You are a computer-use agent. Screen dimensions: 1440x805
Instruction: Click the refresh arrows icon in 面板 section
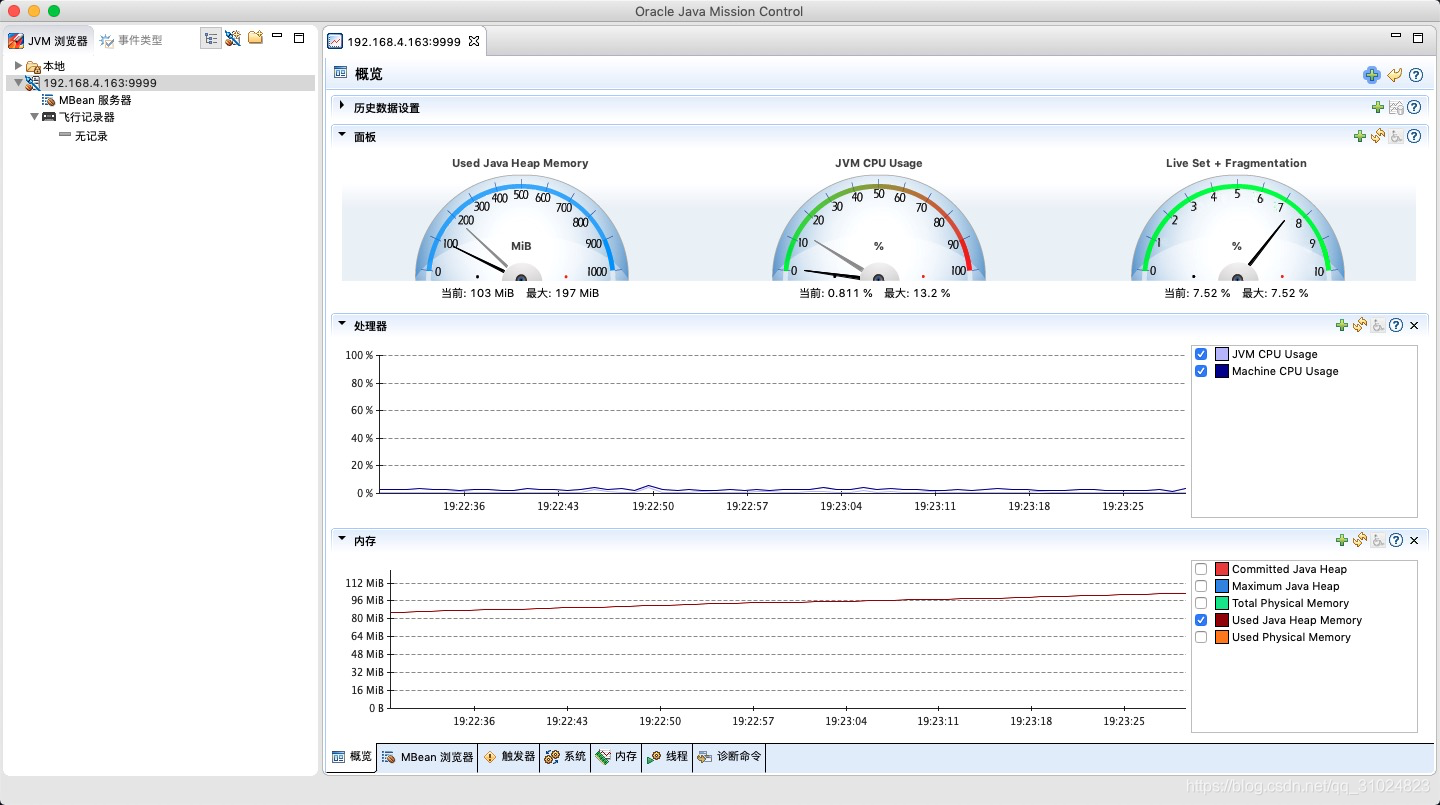(x=1378, y=136)
